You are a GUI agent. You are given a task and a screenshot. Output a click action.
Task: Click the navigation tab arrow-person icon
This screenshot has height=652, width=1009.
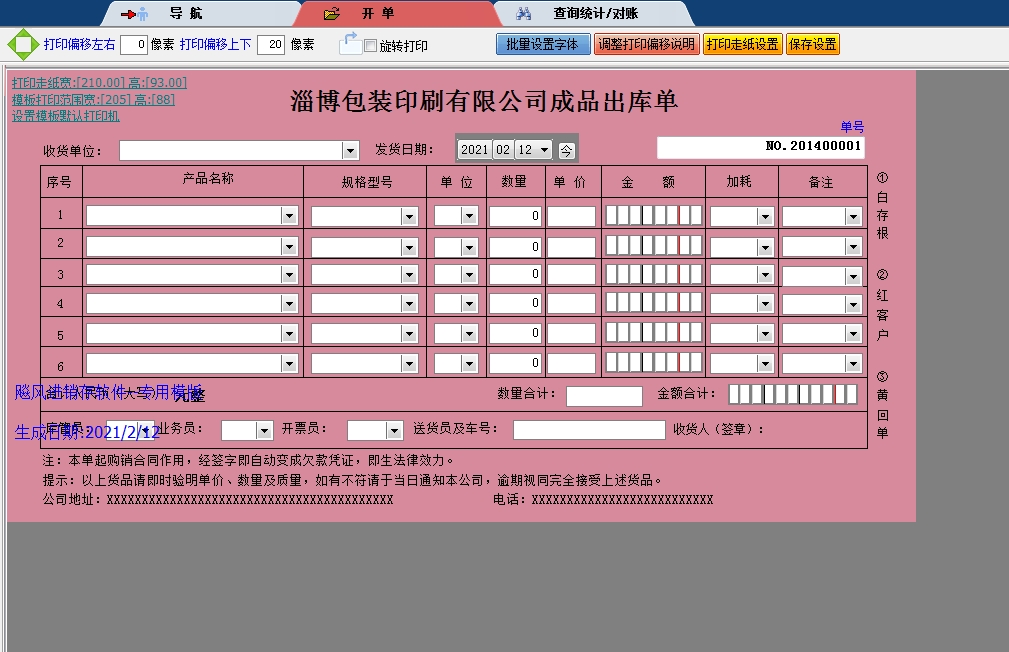tap(134, 14)
